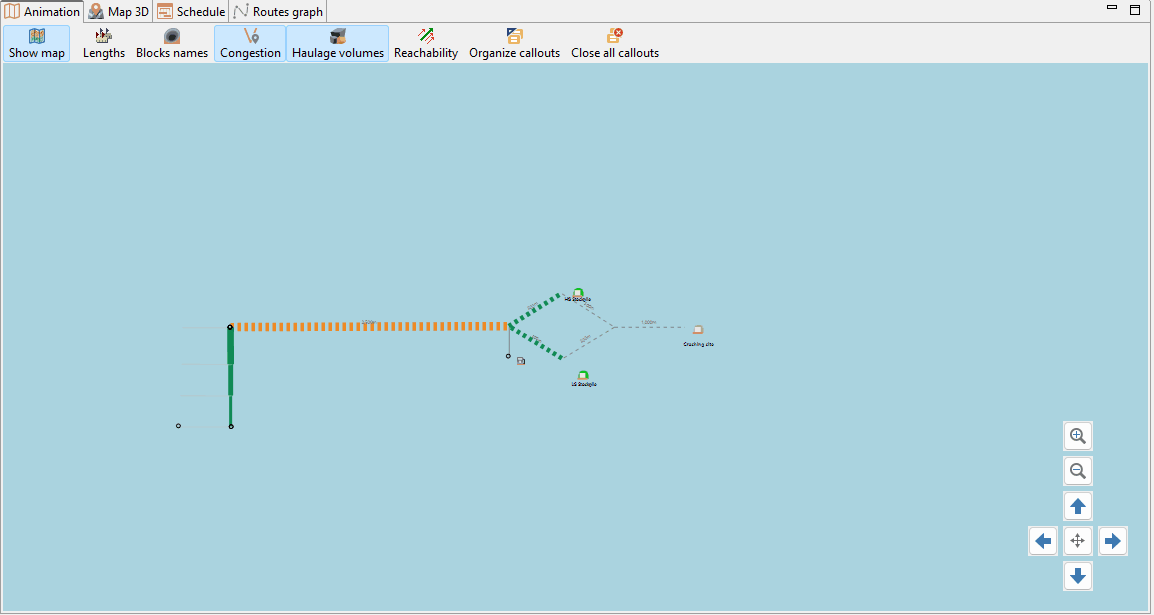Pan the map right
This screenshot has width=1154, height=615.
1113,541
